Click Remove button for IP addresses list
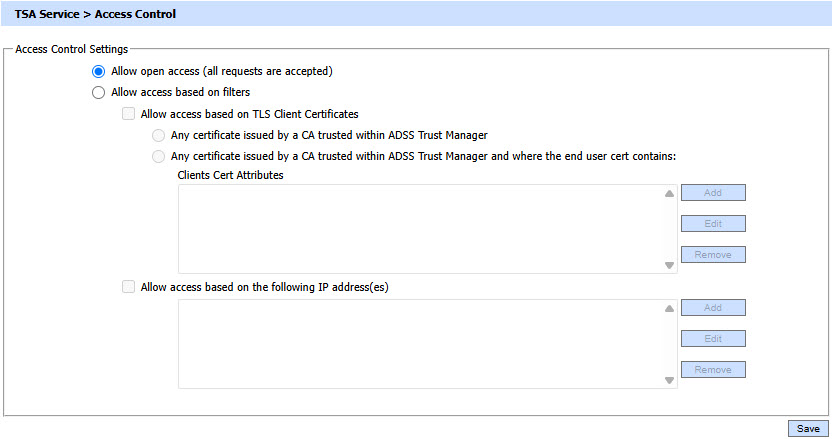The image size is (833, 439). 713,370
